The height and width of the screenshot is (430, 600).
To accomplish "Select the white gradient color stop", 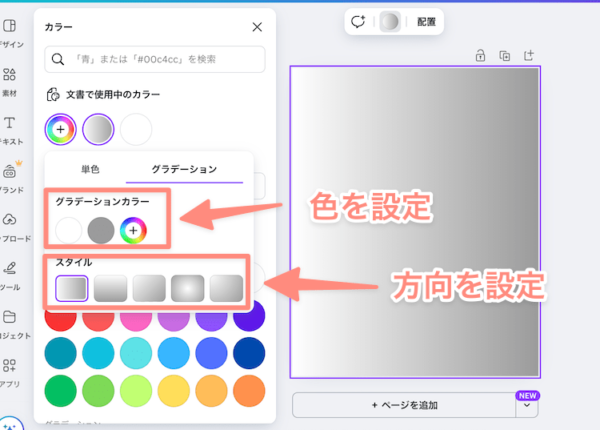I will 68,230.
